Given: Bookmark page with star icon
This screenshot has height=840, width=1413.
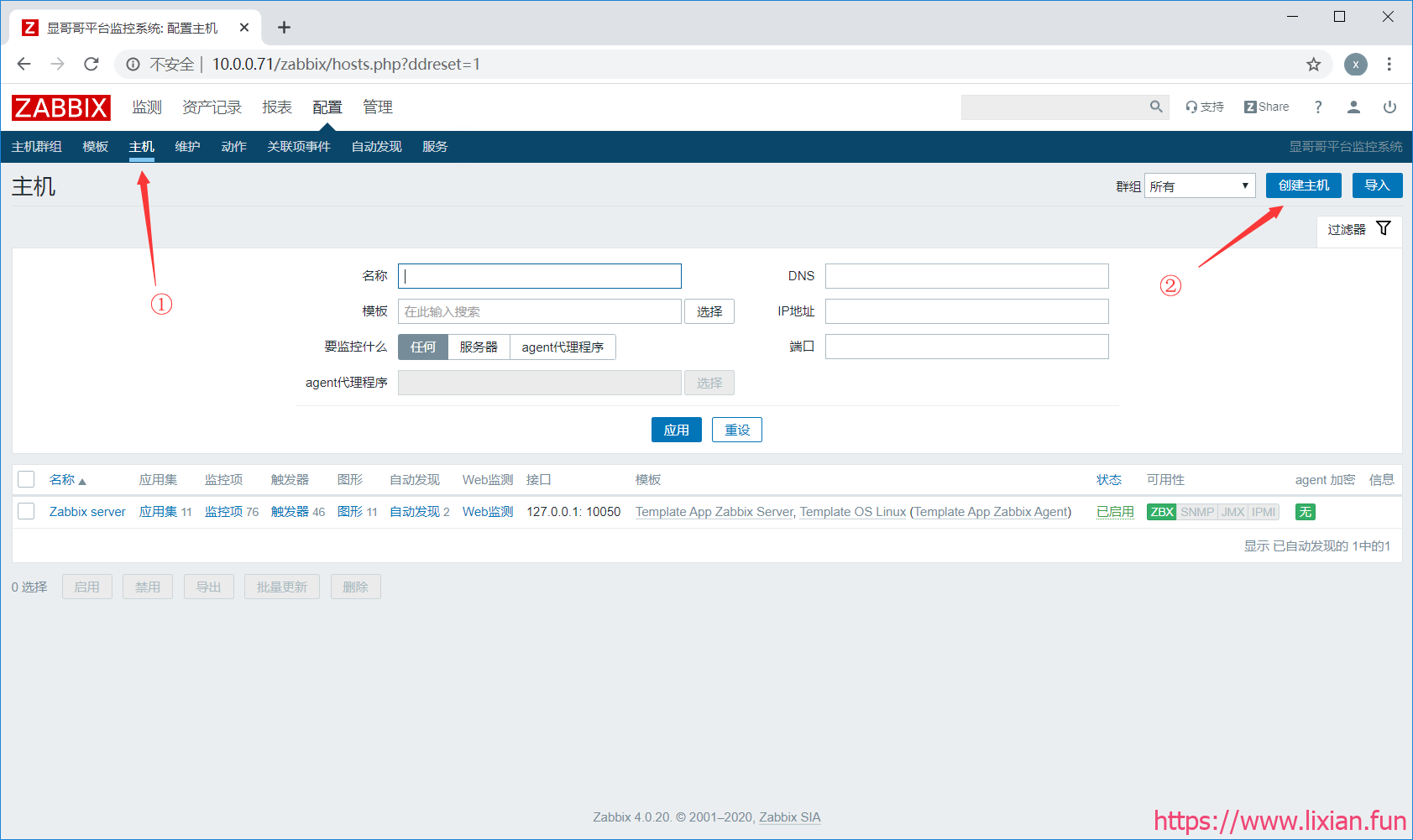Looking at the screenshot, I should click(1313, 64).
